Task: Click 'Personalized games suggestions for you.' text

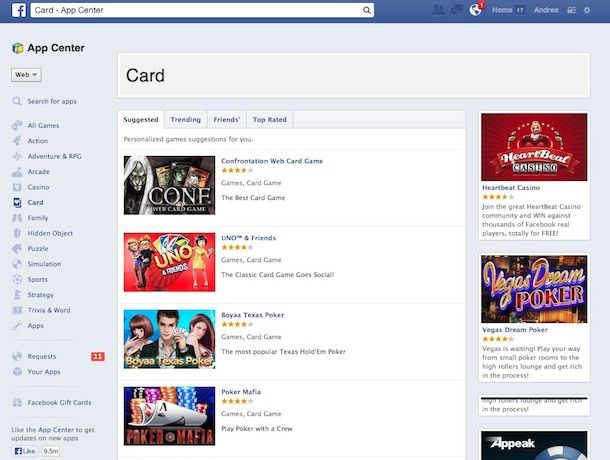Action: point(188,139)
